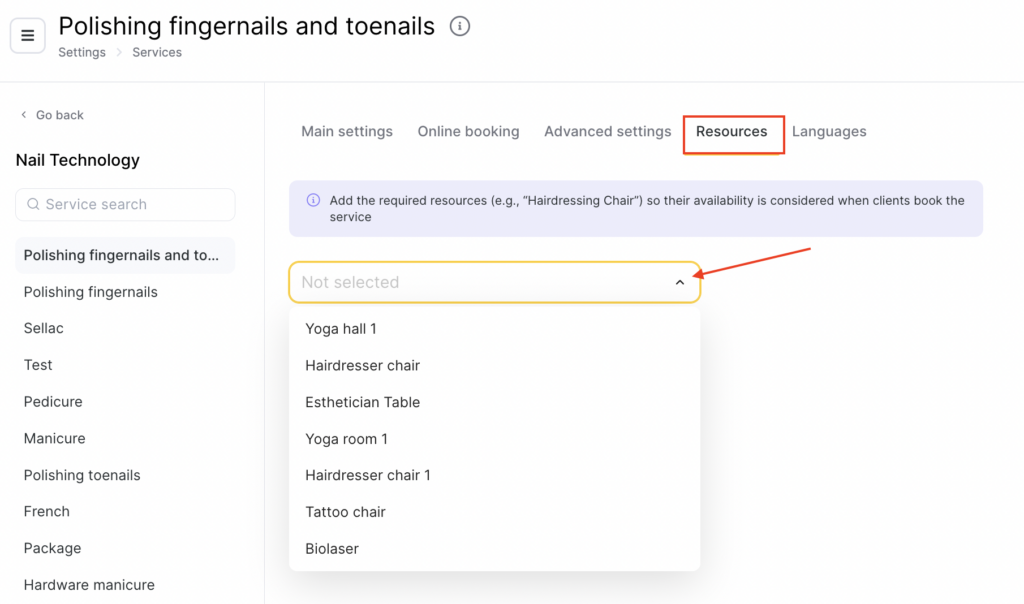Open the Pedicure service in the sidebar
Screen dimensions: 1024x604
pyautogui.click(x=53, y=402)
